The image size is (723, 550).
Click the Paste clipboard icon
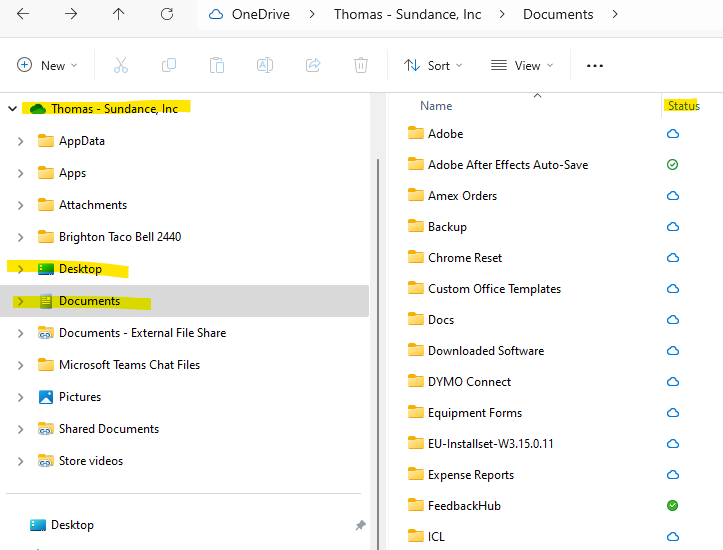coord(217,65)
